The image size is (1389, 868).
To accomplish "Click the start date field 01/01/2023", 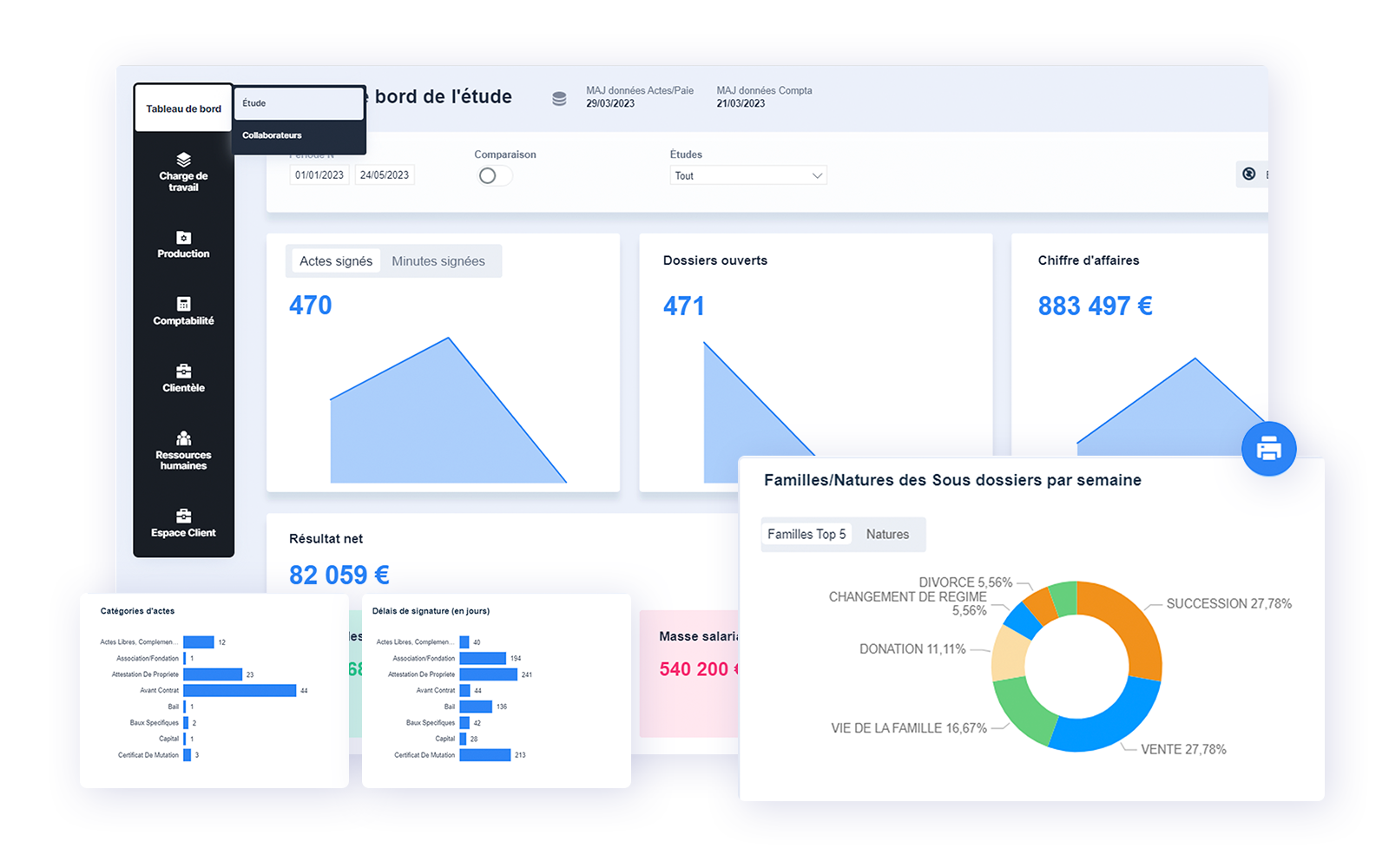I will (x=319, y=175).
